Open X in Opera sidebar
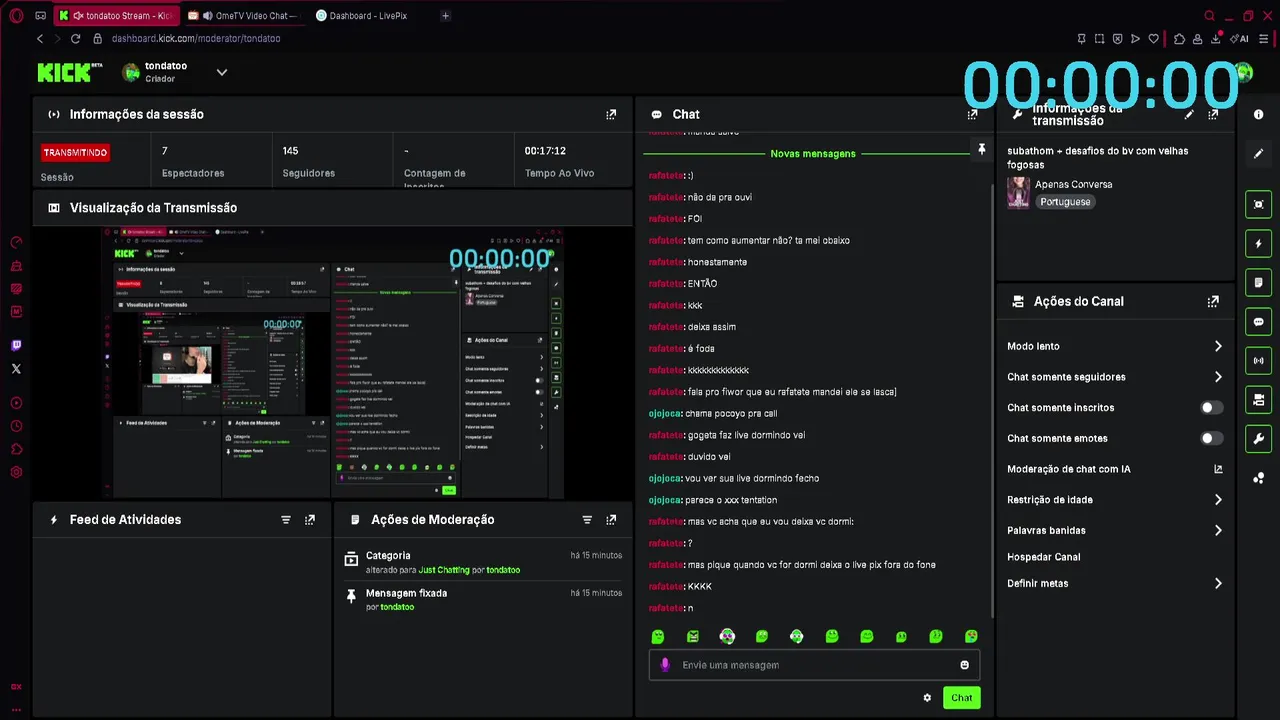This screenshot has width=1280, height=720. (16, 369)
